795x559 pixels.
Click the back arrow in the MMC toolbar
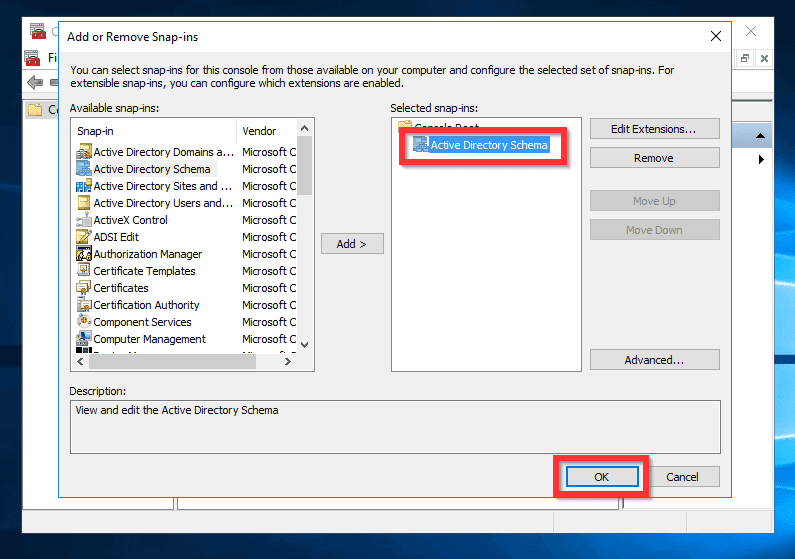click(x=34, y=82)
